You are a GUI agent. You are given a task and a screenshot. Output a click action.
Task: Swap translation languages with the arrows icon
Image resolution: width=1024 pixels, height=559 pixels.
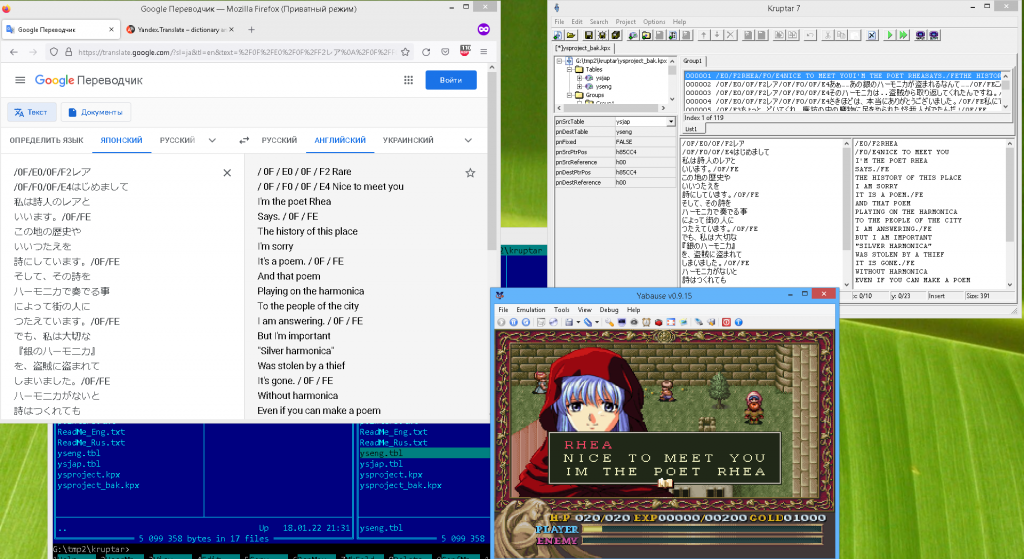point(244,140)
